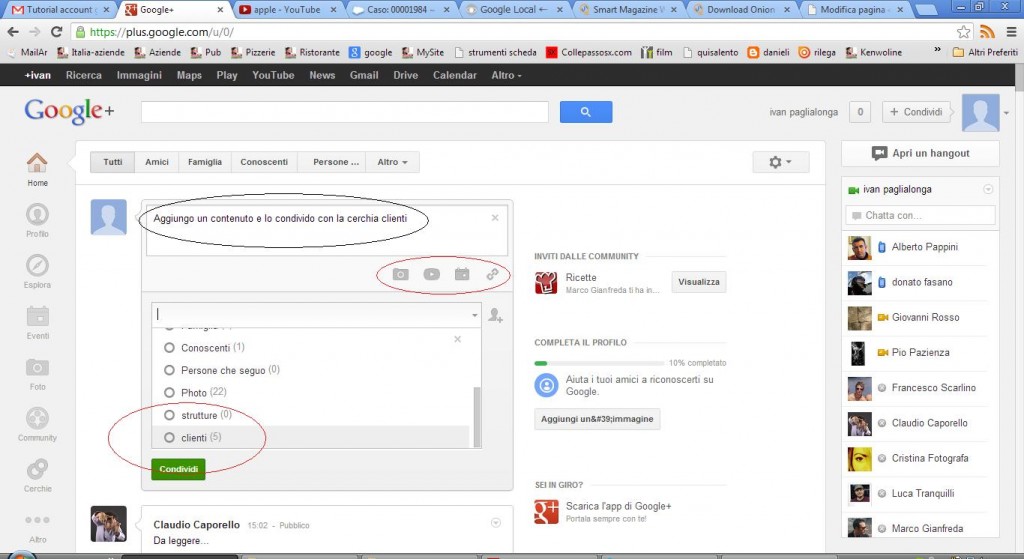The image size is (1024, 559).
Task: Click the Chatta con chat field
Action: click(920, 215)
